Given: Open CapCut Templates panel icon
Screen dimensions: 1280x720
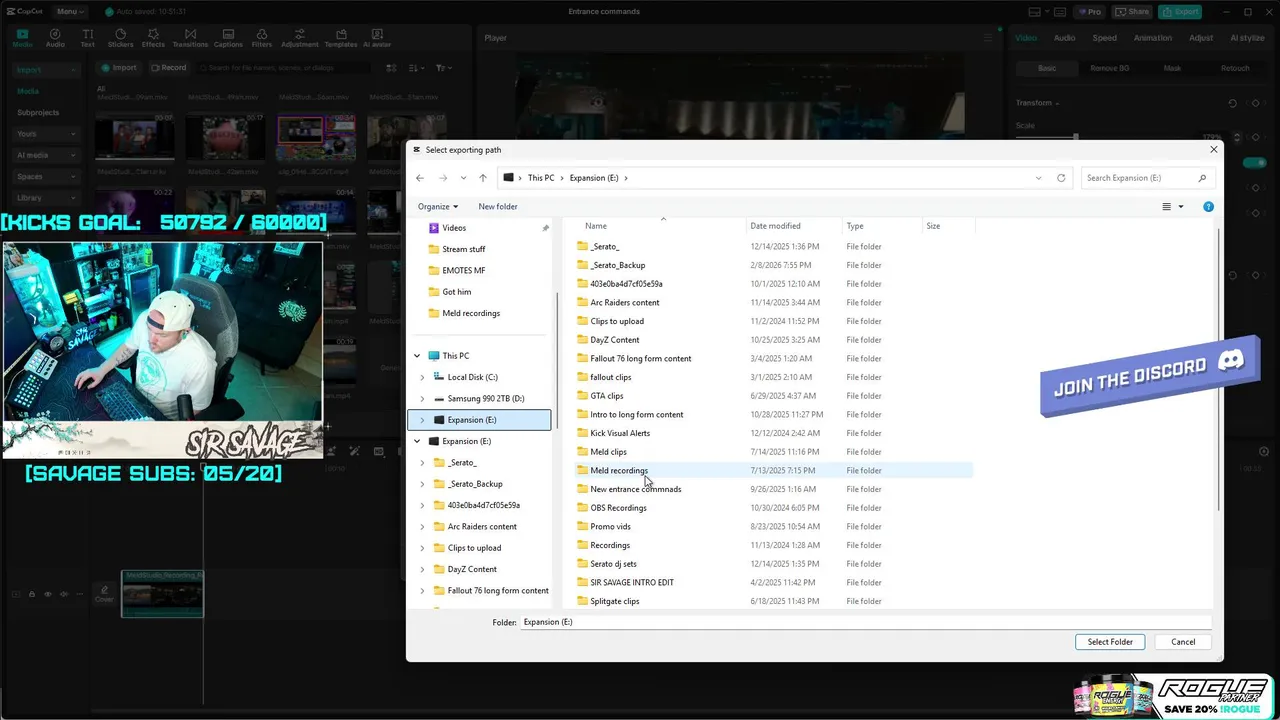Looking at the screenshot, I should [x=341, y=38].
